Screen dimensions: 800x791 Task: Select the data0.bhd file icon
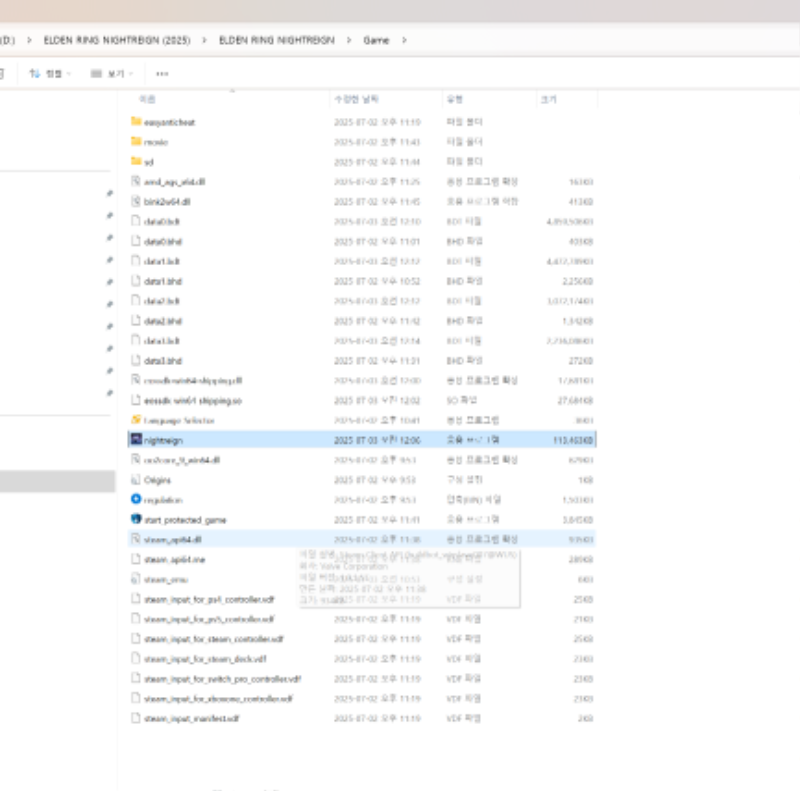(136, 240)
